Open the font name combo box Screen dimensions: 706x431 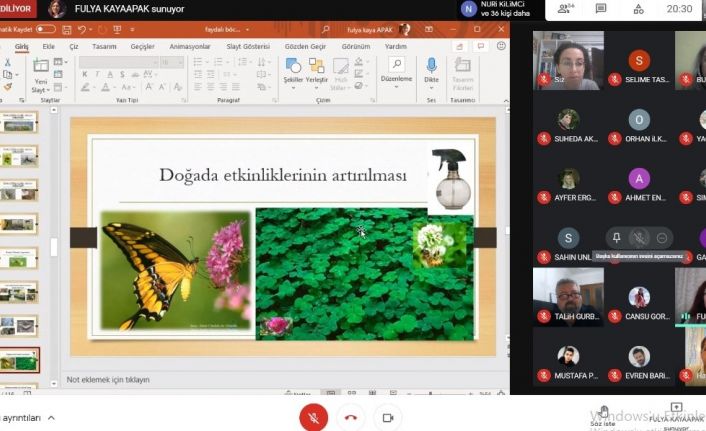(118, 62)
